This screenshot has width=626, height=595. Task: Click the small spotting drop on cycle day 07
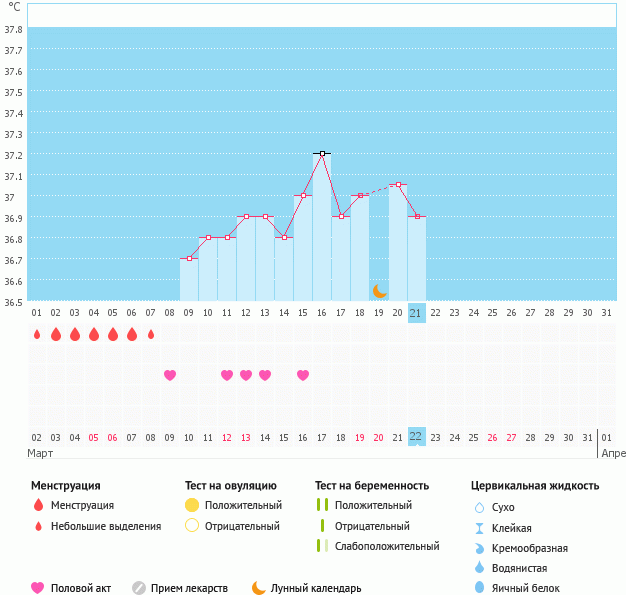[151, 335]
